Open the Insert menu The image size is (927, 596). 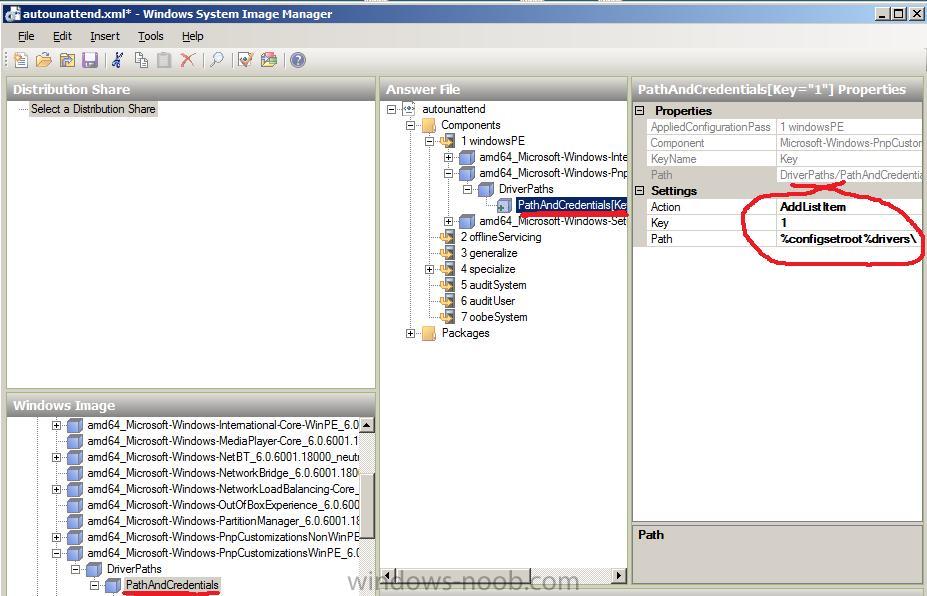(105, 36)
